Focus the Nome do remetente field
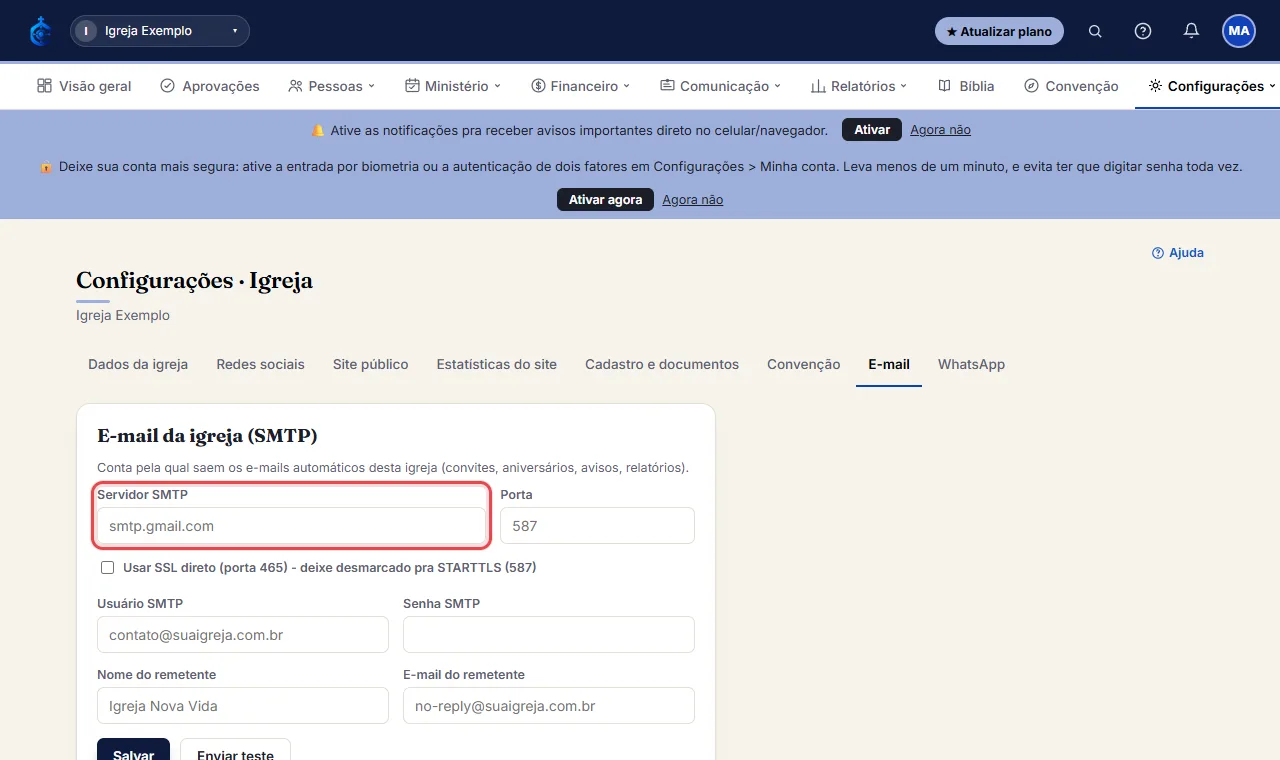The height and width of the screenshot is (760, 1280). 243,706
